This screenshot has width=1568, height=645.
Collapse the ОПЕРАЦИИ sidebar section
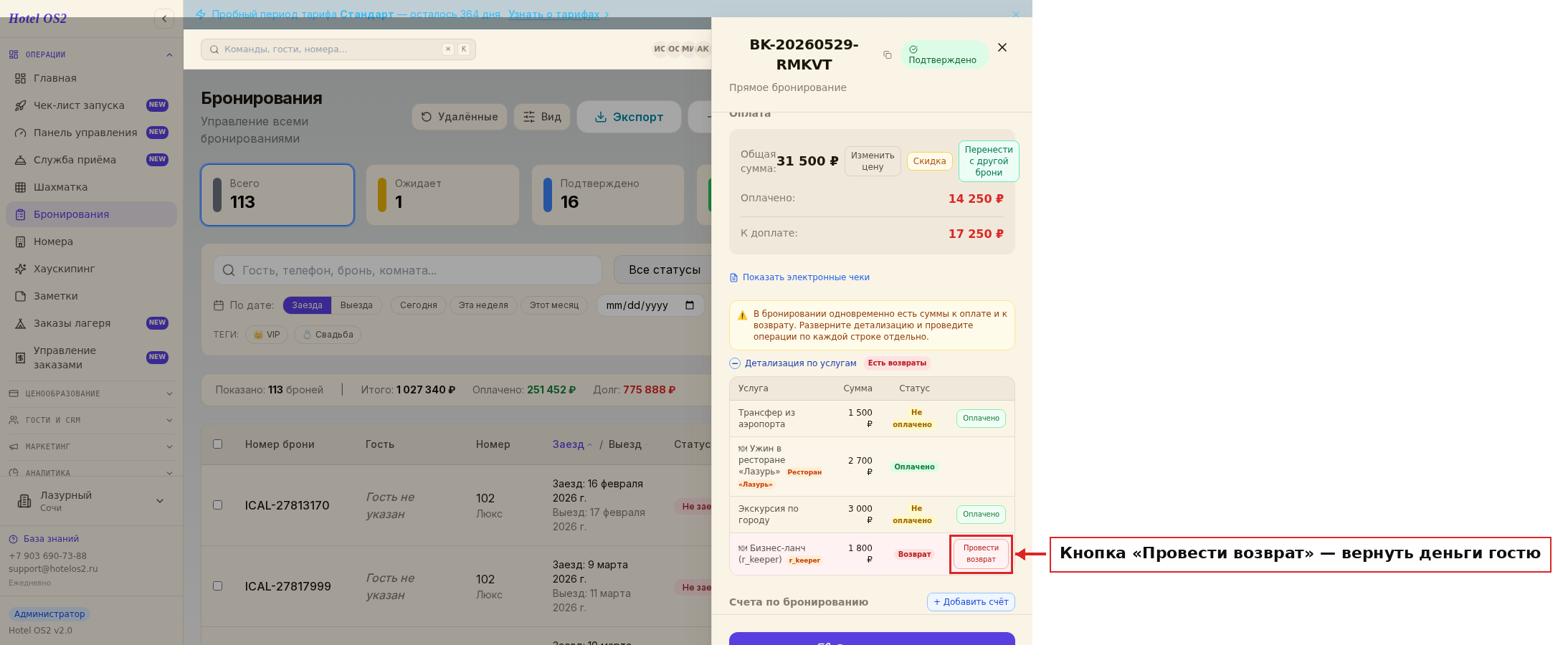tap(91, 54)
